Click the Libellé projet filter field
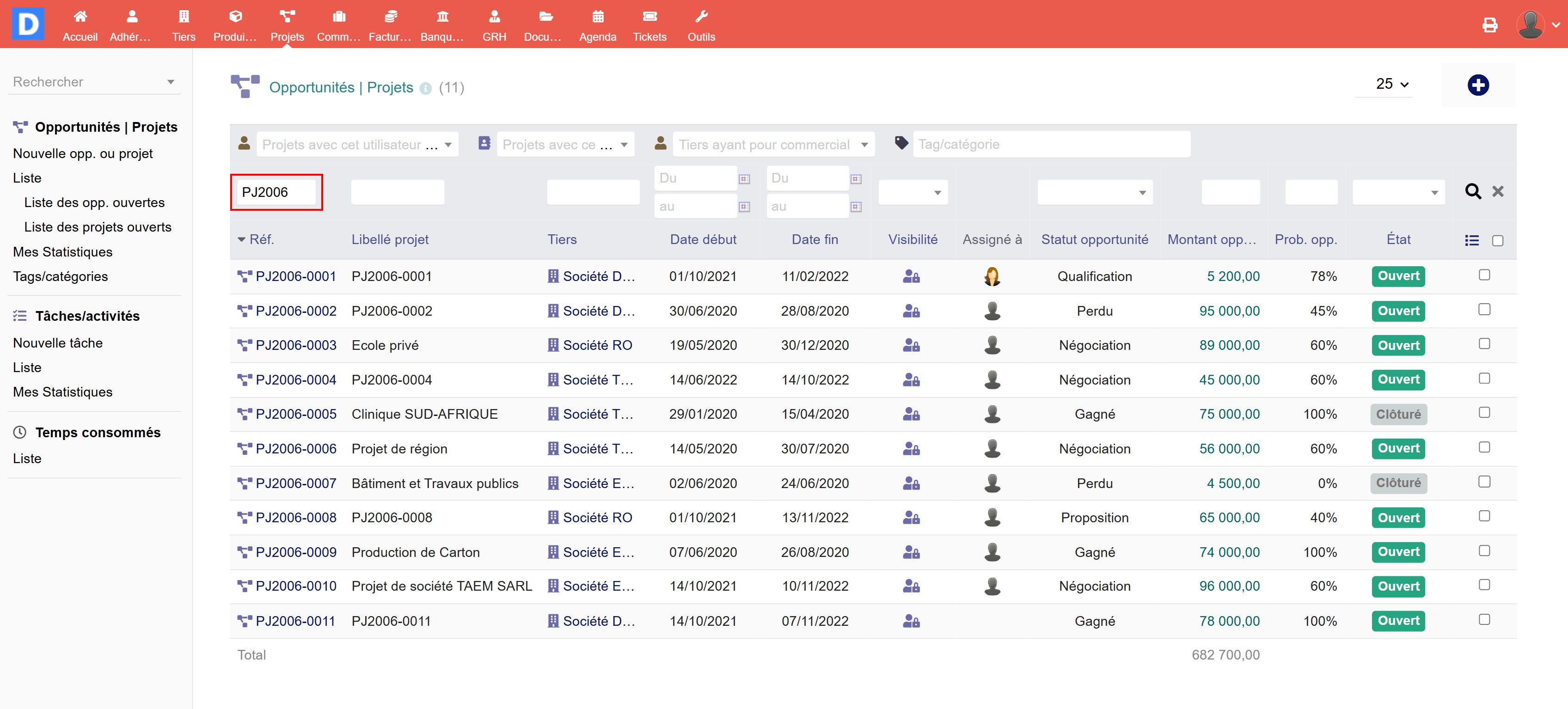The image size is (1568, 709). pos(398,192)
